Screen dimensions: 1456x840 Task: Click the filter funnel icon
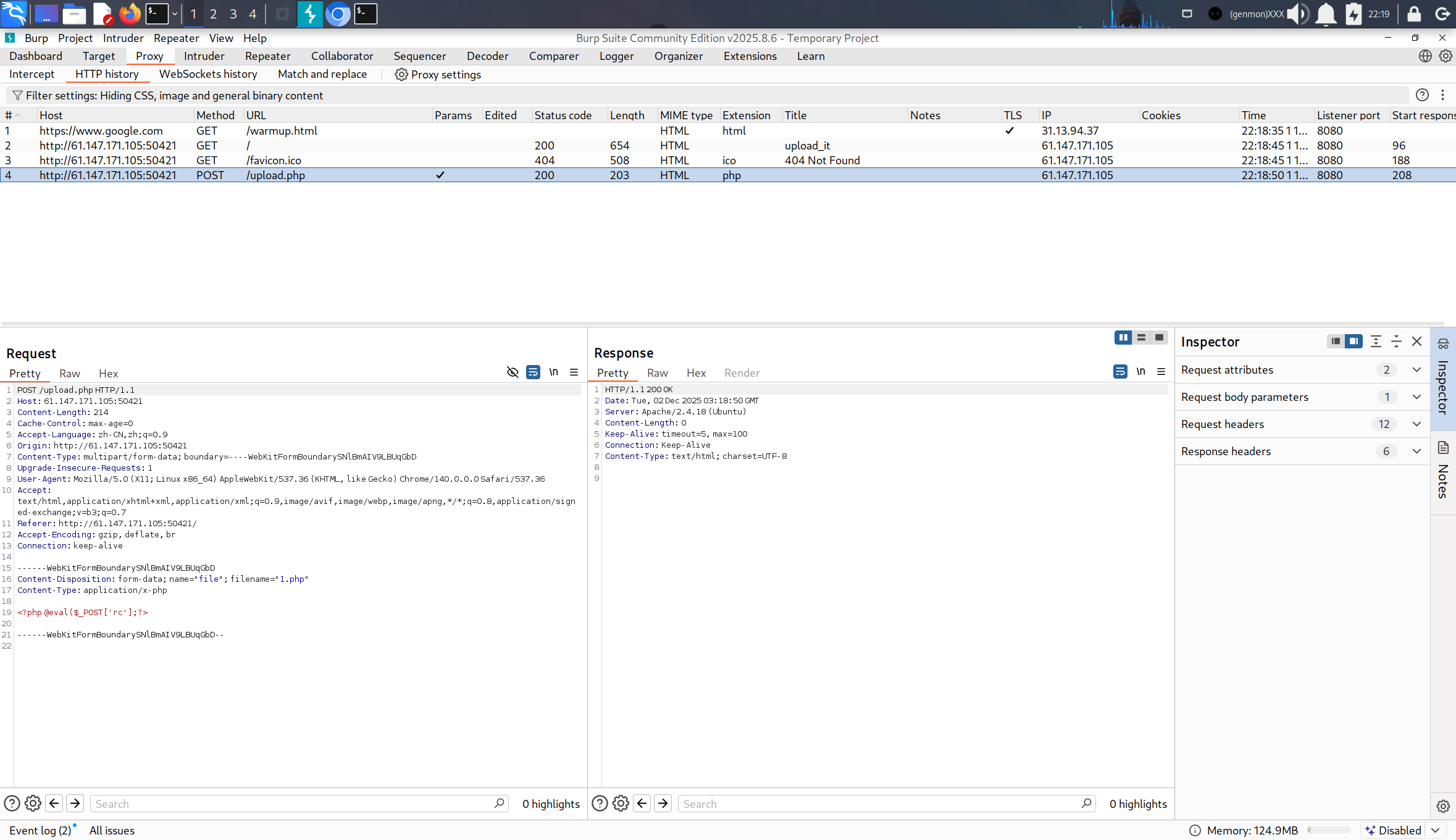coord(17,95)
